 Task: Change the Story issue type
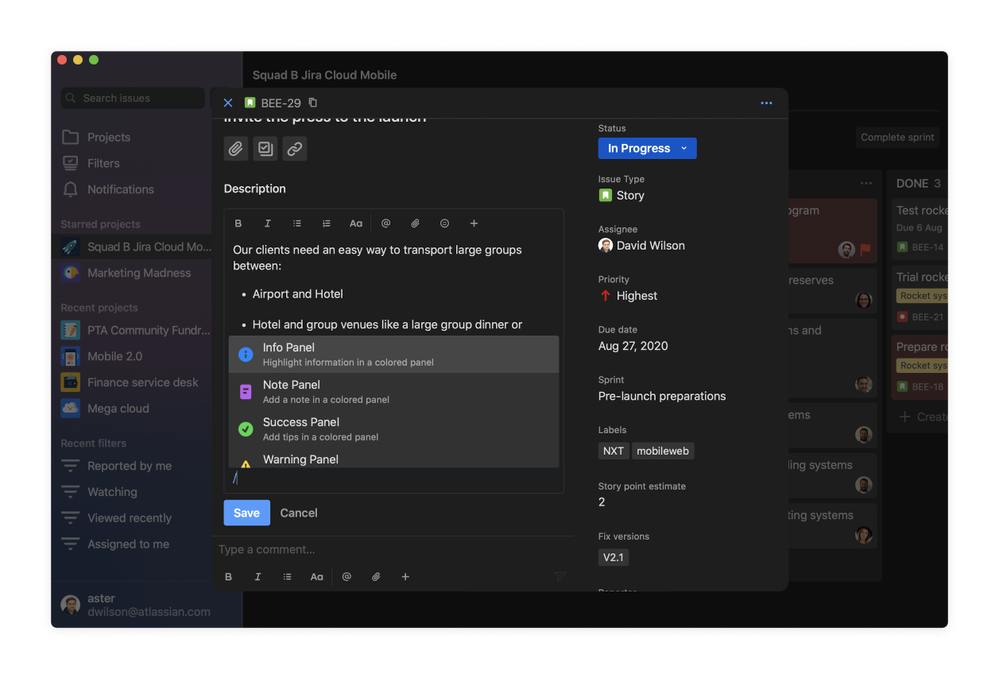621,196
